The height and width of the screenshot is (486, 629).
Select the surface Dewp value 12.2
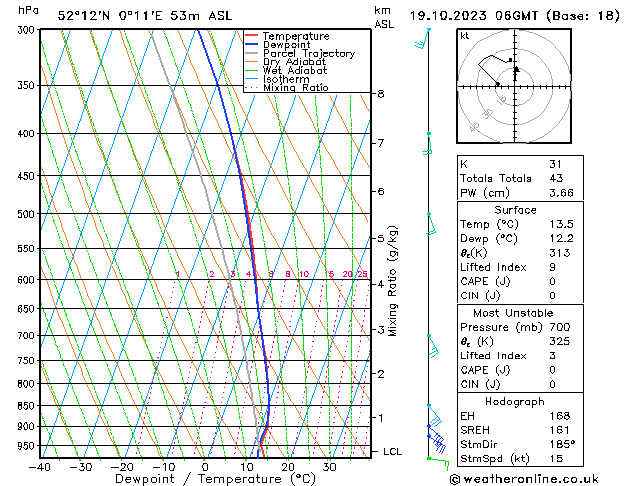561,238
